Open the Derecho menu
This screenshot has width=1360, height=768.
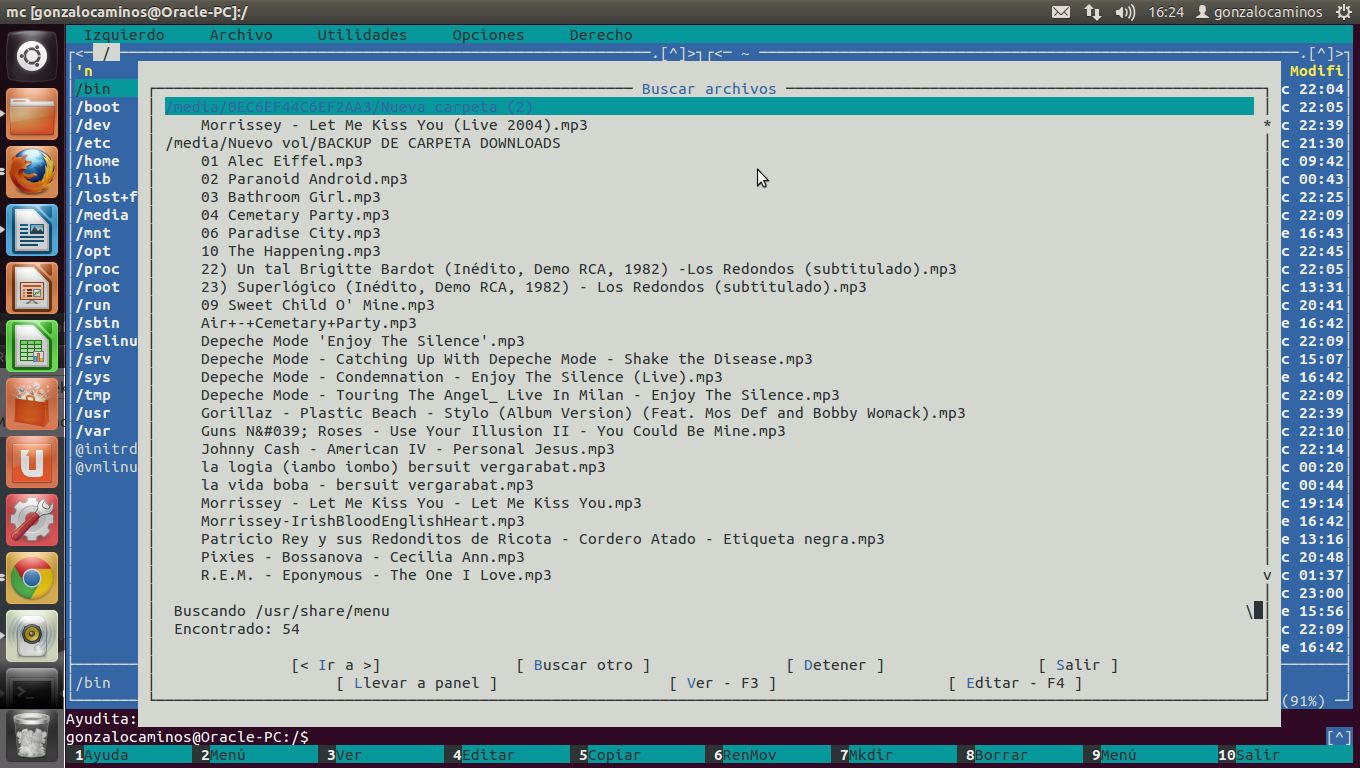601,35
